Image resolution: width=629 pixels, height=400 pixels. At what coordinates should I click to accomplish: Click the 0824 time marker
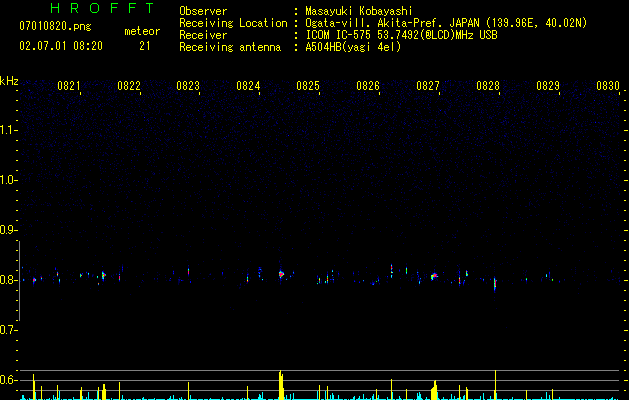(248, 86)
